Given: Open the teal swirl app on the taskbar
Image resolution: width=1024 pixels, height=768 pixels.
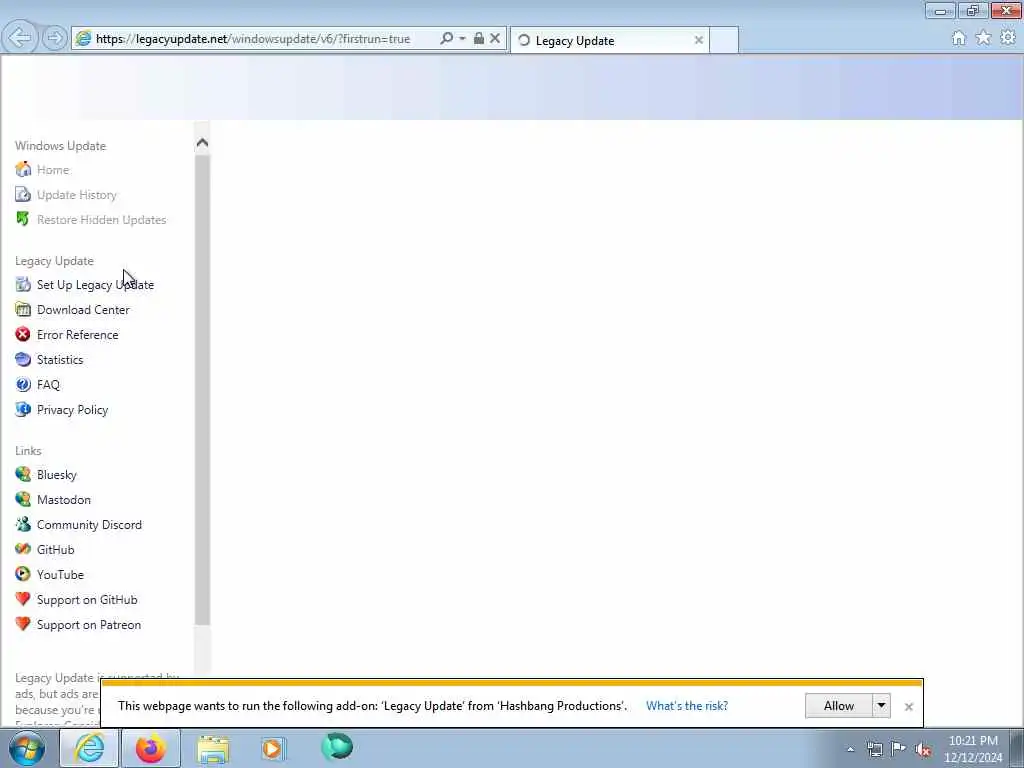Looking at the screenshot, I should click(337, 746).
